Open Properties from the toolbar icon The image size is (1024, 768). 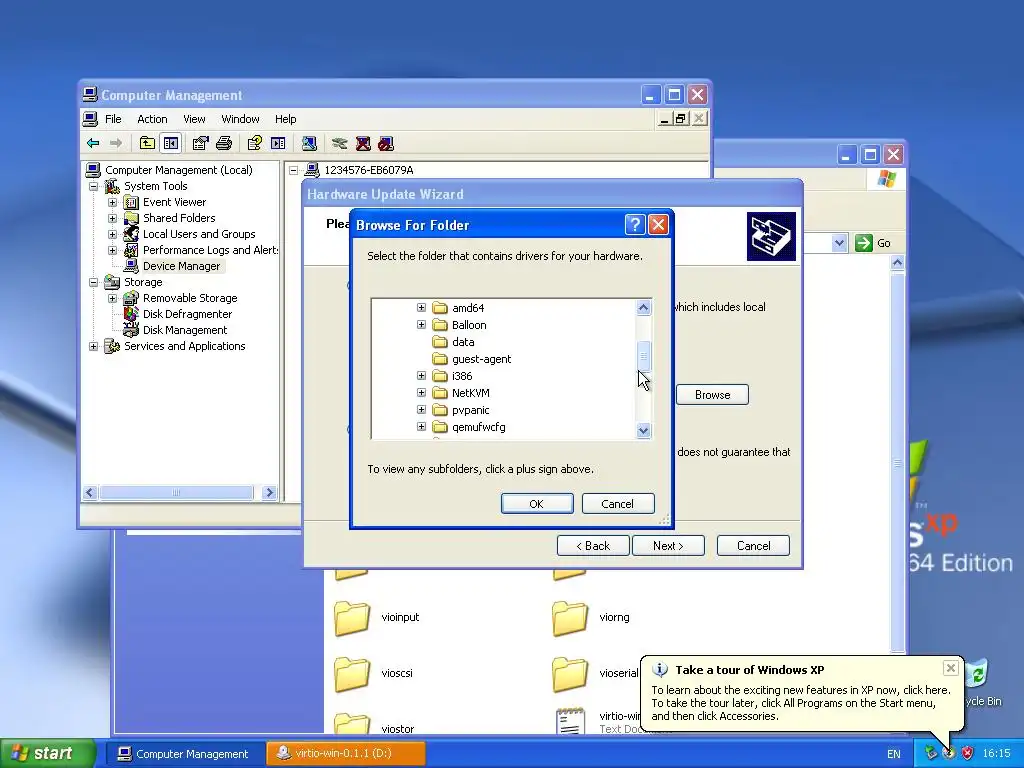pyautogui.click(x=200, y=143)
